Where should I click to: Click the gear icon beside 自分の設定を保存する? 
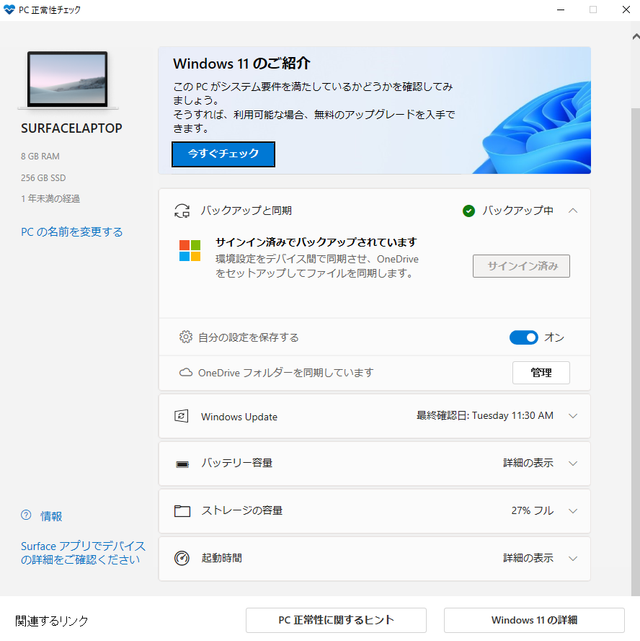pyautogui.click(x=186, y=337)
